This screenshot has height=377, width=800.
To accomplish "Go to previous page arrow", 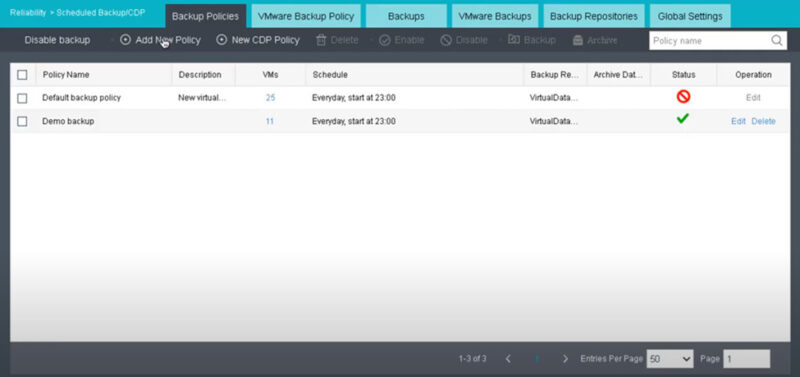I will pos(508,359).
